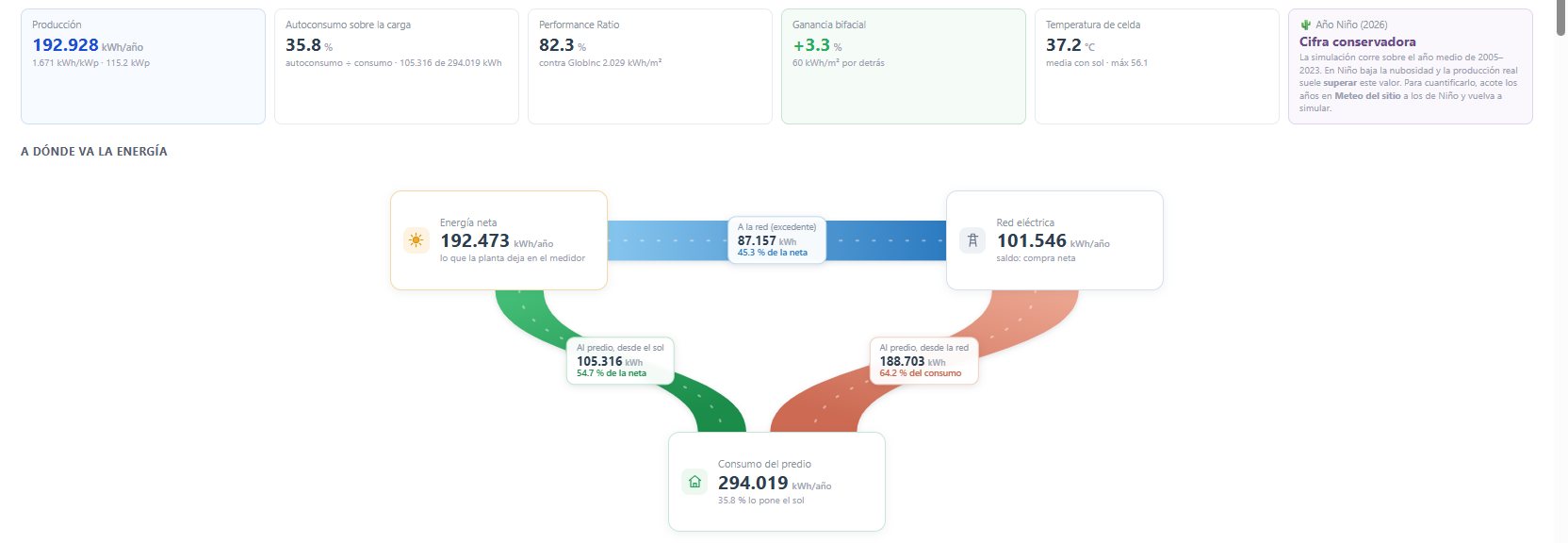Click the "saldo: compra neta" text
This screenshot has height=543, width=1568.
(x=1036, y=258)
